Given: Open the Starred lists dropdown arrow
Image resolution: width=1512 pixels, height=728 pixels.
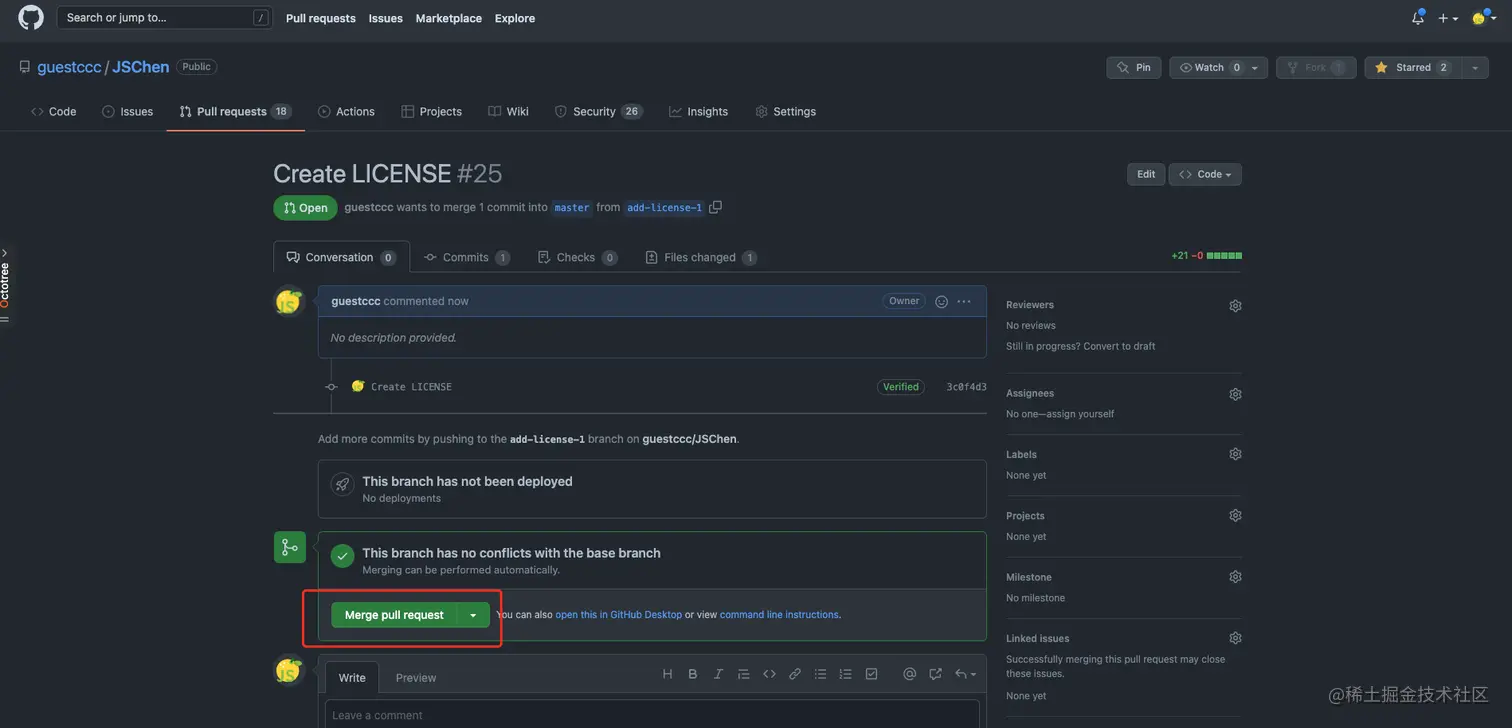Looking at the screenshot, I should (1475, 67).
